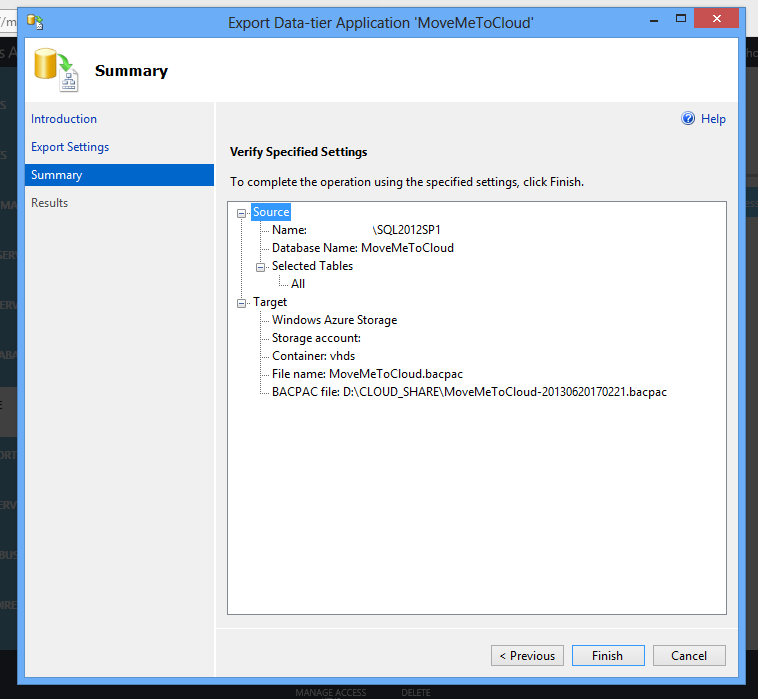Collapse the Source tree node

tap(241, 213)
